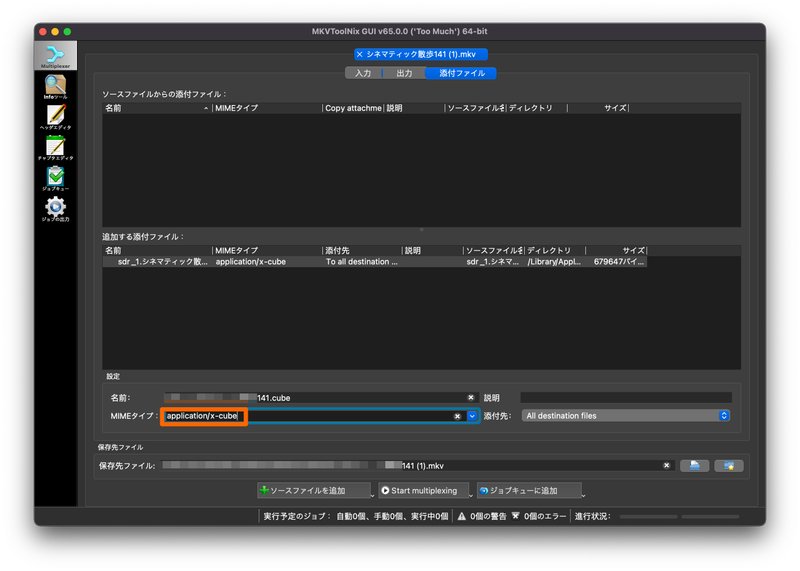Open the Info tool magnifier icon
Screen dimensions: 800x571
[56, 86]
